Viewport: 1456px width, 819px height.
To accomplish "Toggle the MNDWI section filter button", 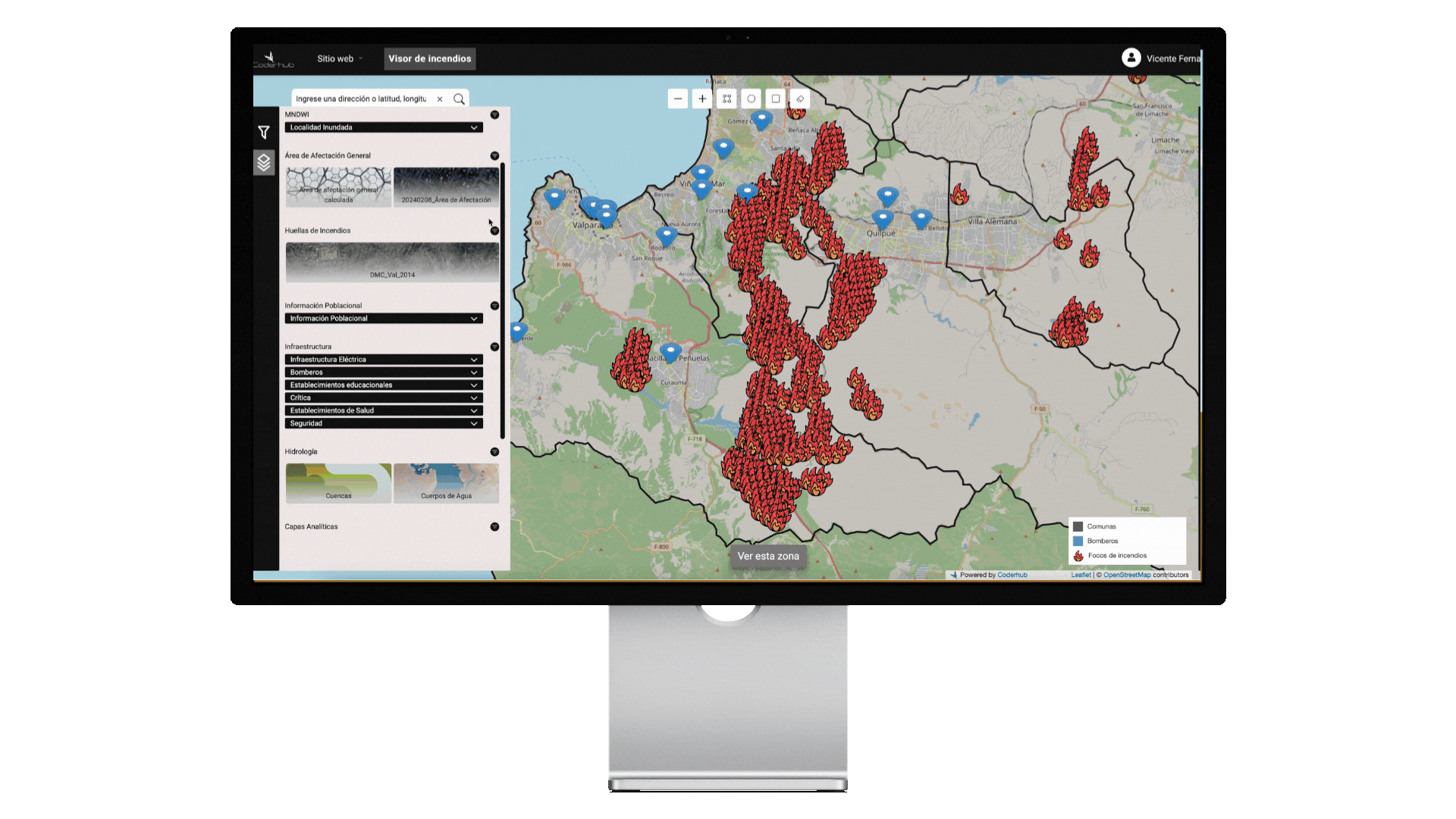I will pyautogui.click(x=494, y=115).
